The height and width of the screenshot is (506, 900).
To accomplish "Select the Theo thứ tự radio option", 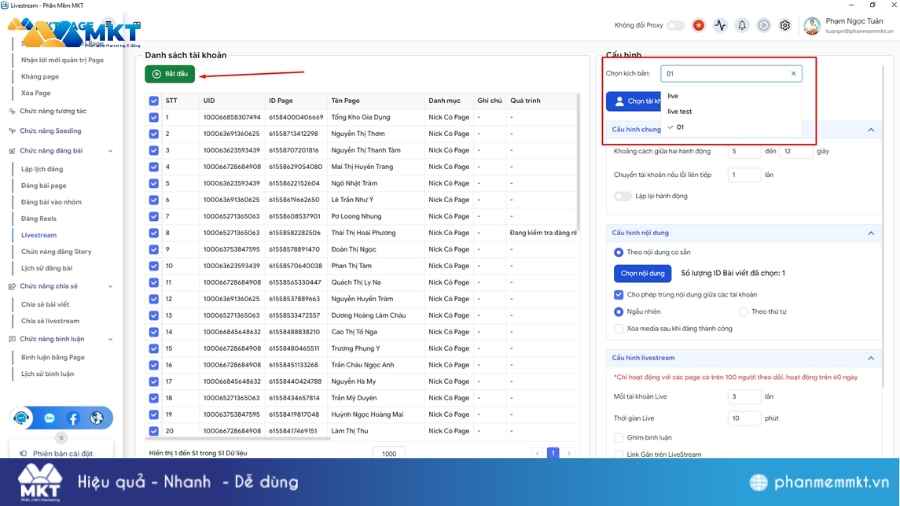I will (744, 311).
